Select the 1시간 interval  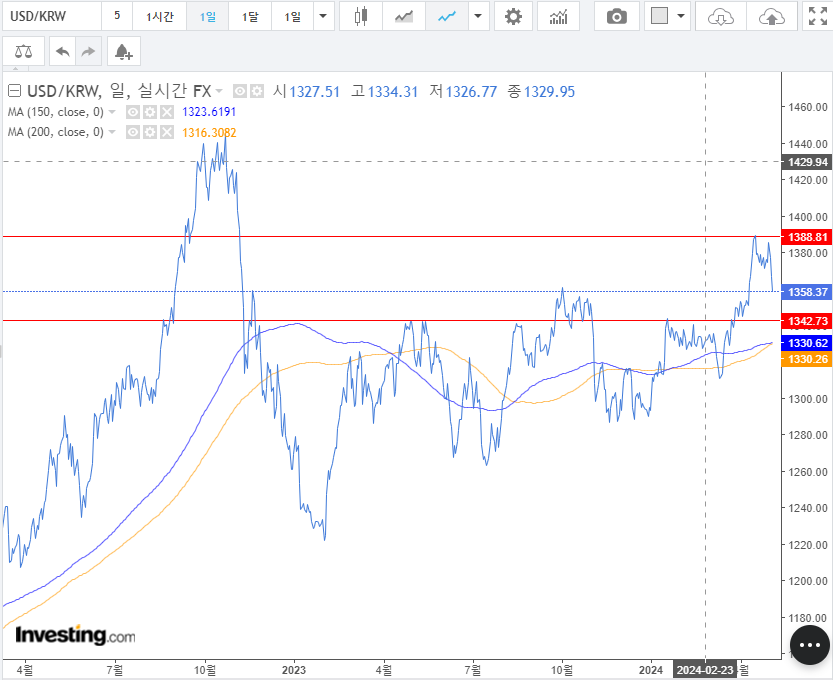[x=159, y=16]
